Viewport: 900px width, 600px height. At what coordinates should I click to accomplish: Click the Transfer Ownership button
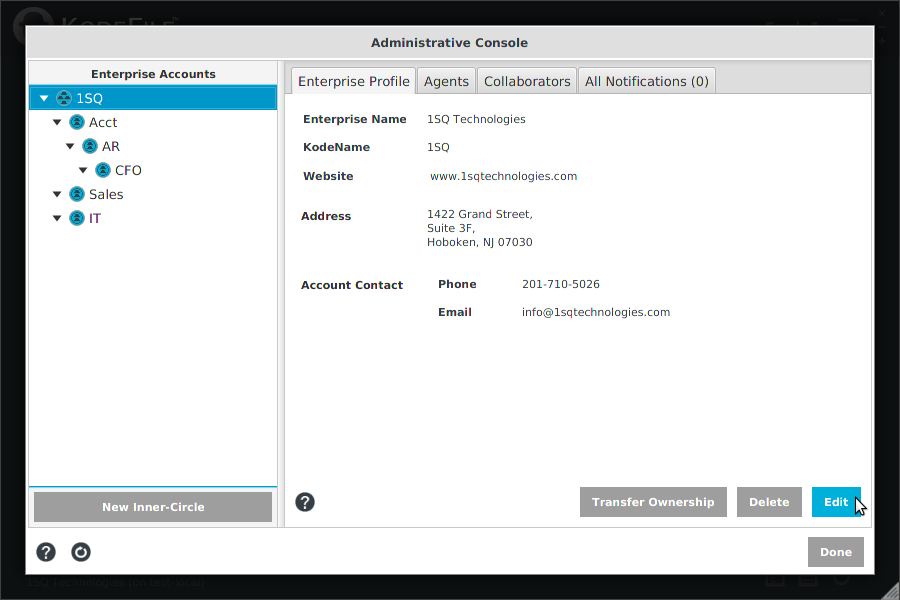[653, 502]
